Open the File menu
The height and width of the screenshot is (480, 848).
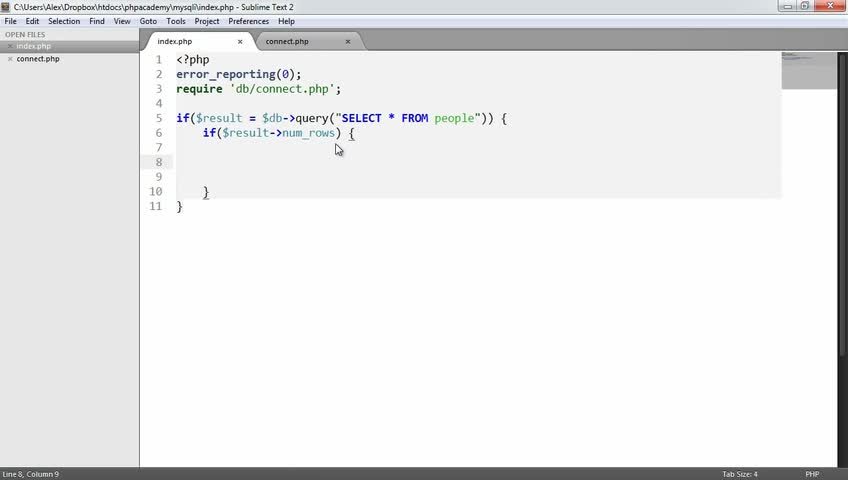(10, 21)
